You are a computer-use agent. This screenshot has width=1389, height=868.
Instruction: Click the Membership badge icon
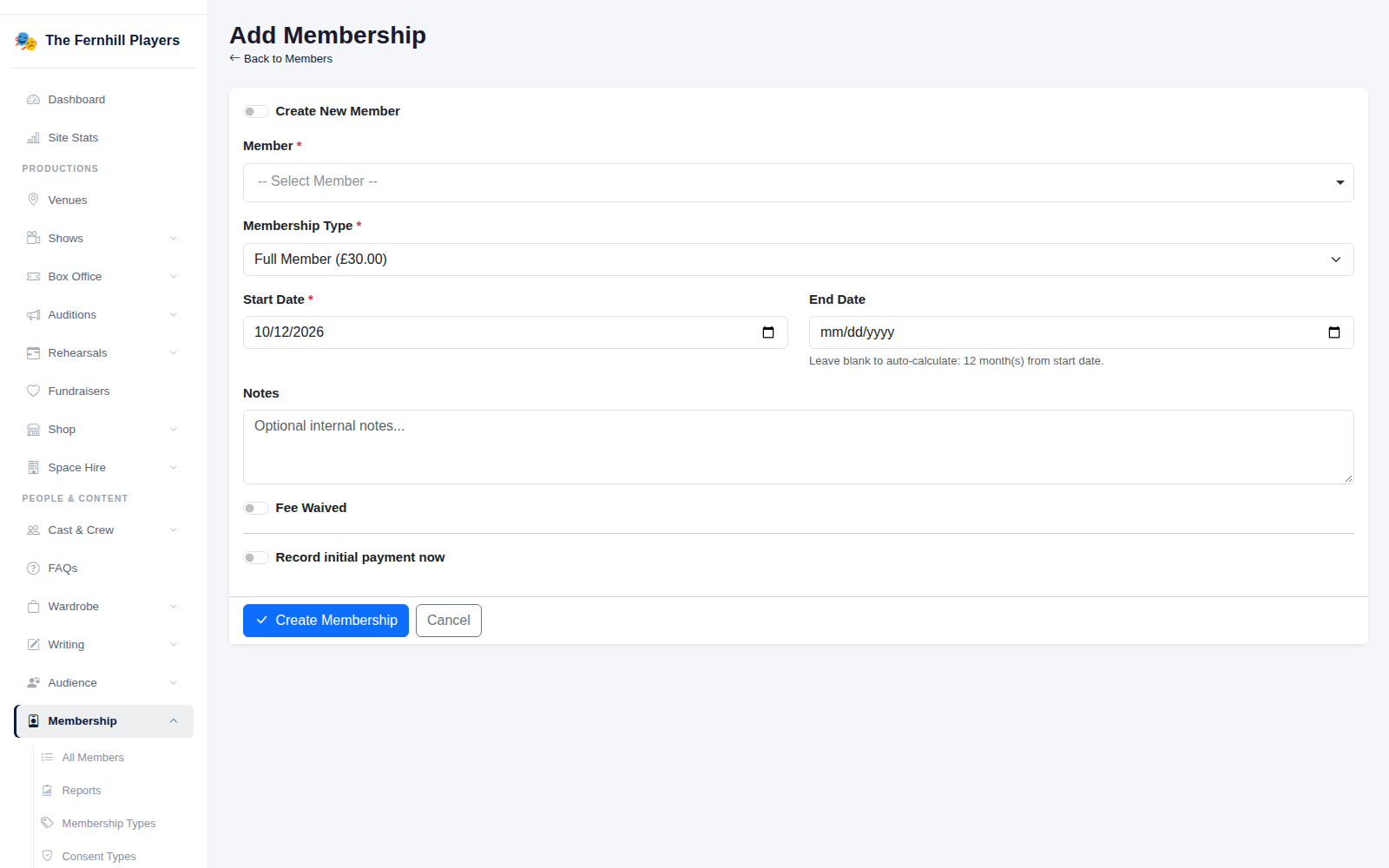tap(33, 721)
